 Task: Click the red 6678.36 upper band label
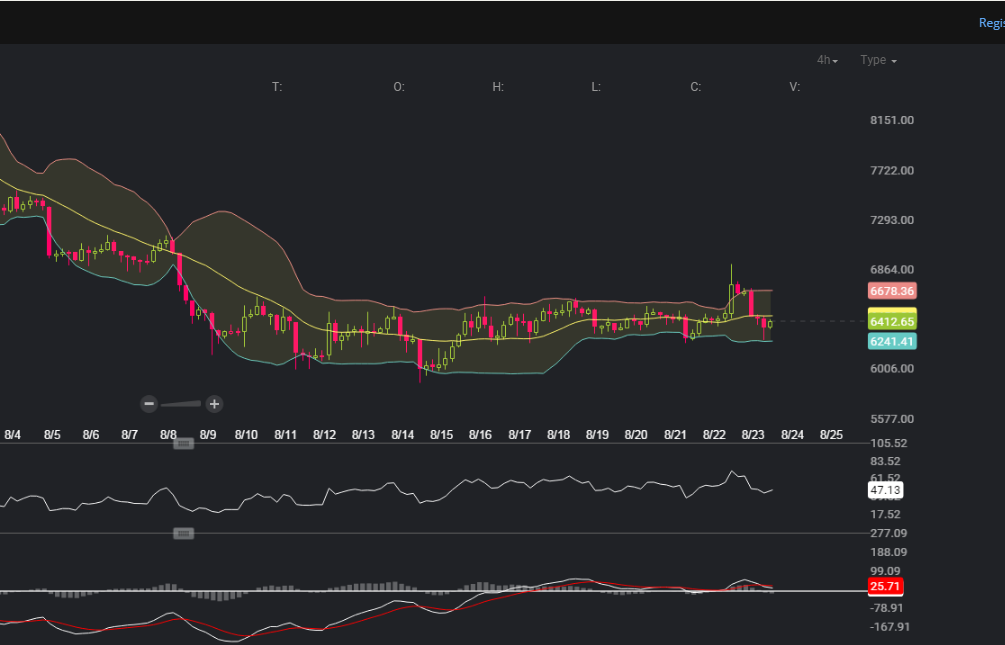click(x=892, y=291)
